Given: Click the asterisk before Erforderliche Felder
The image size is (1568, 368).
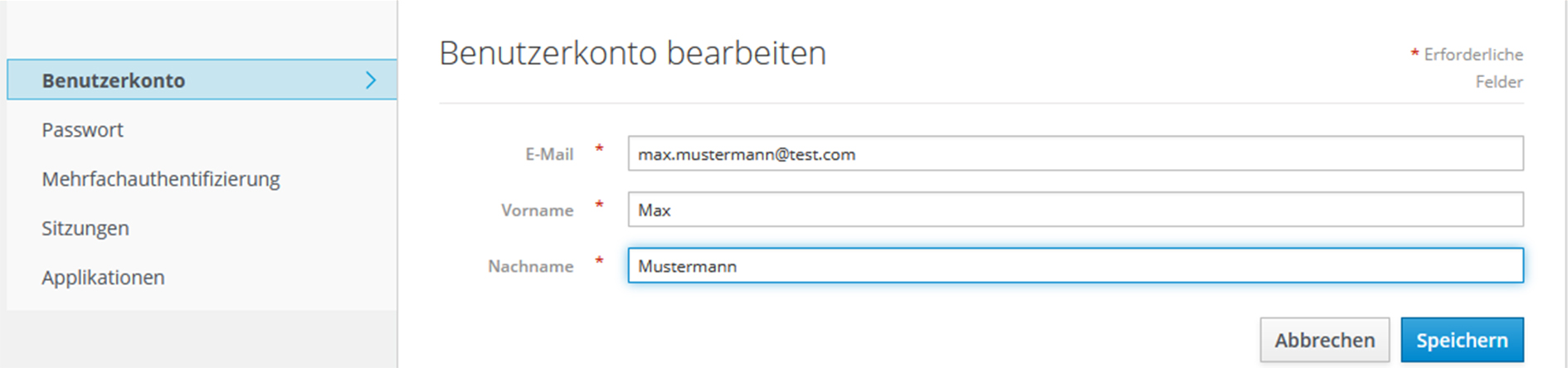Looking at the screenshot, I should pyautogui.click(x=1415, y=54).
